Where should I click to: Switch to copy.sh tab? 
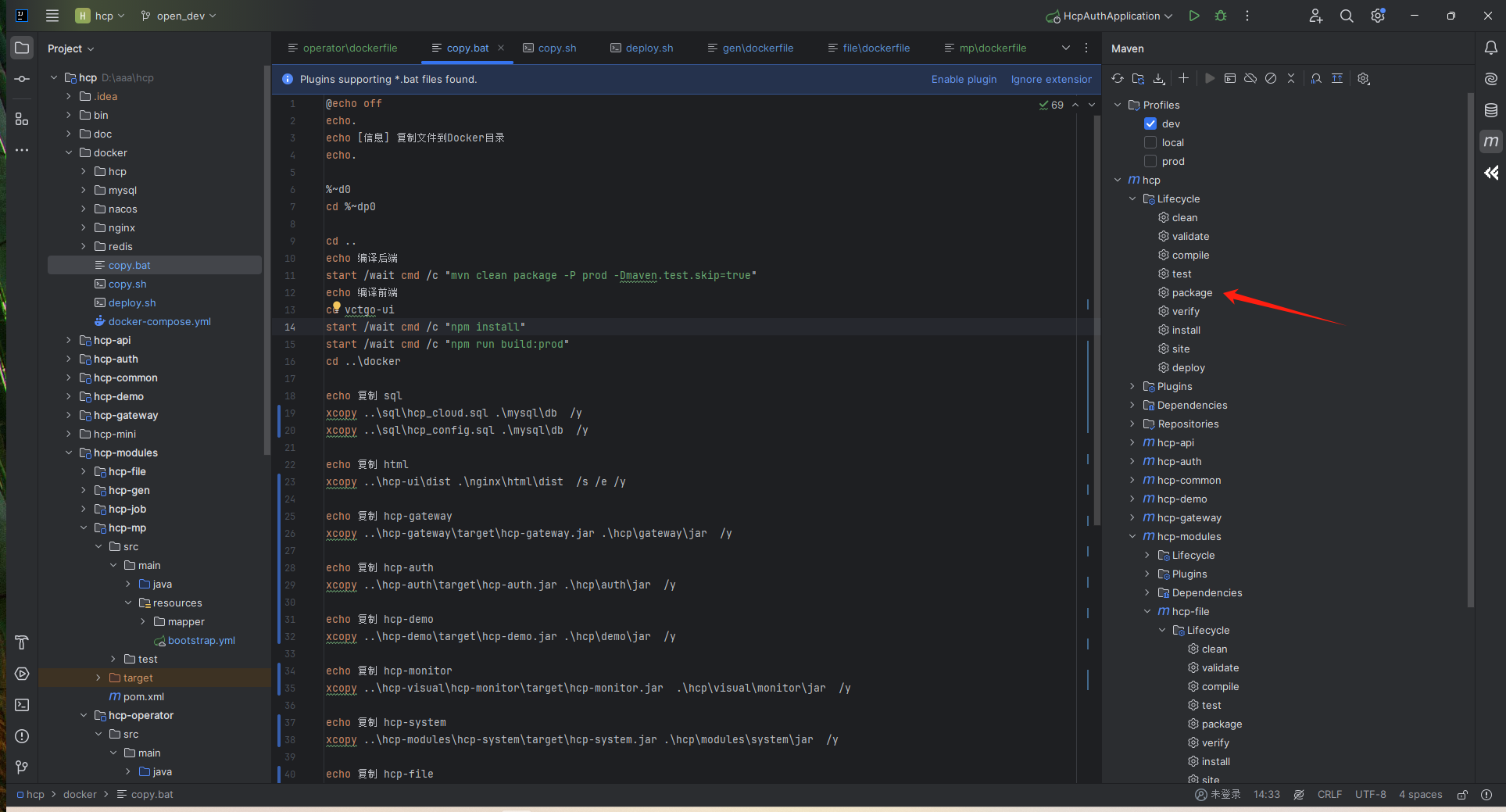(549, 48)
